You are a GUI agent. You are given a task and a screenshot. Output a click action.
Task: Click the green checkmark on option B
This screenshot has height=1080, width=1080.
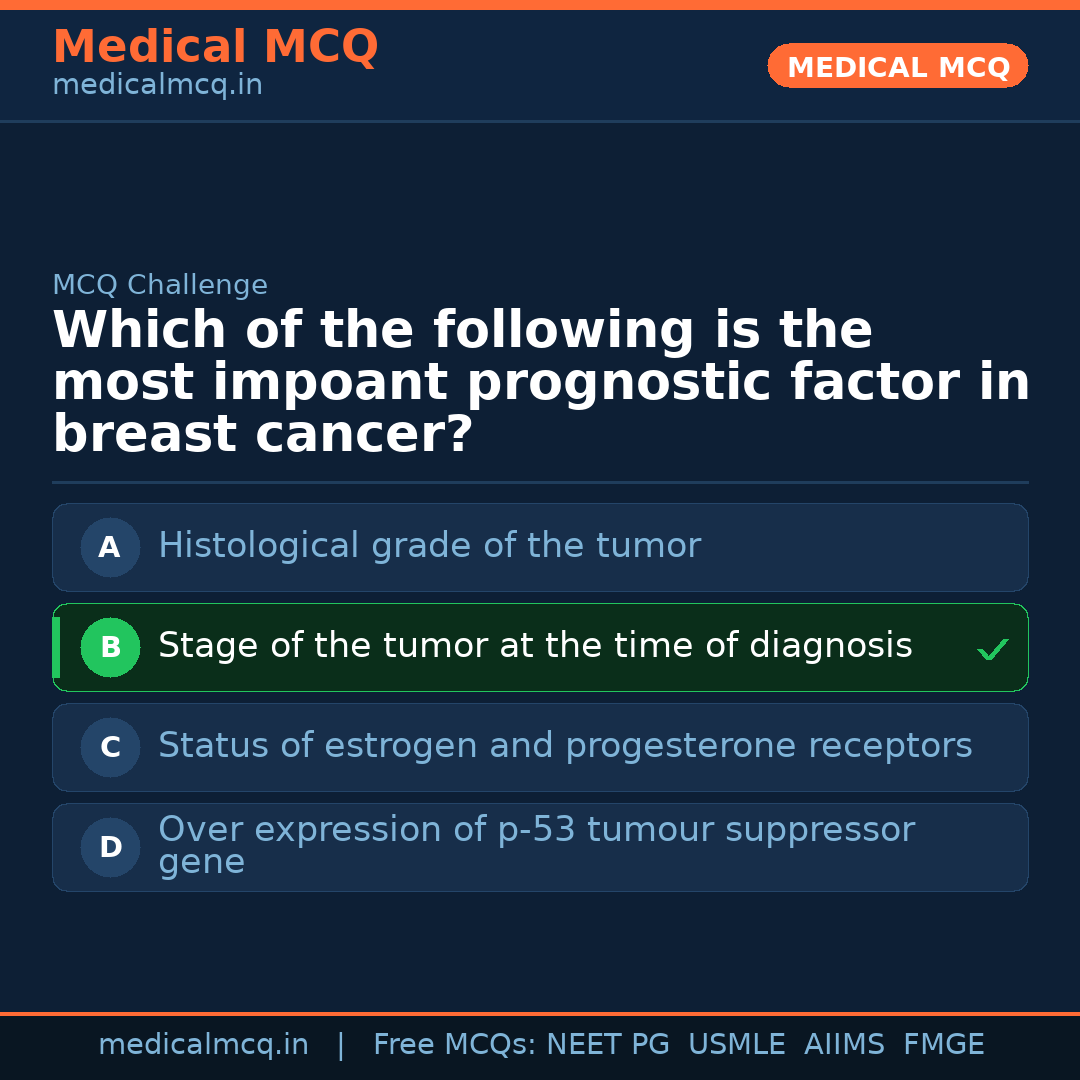(992, 650)
